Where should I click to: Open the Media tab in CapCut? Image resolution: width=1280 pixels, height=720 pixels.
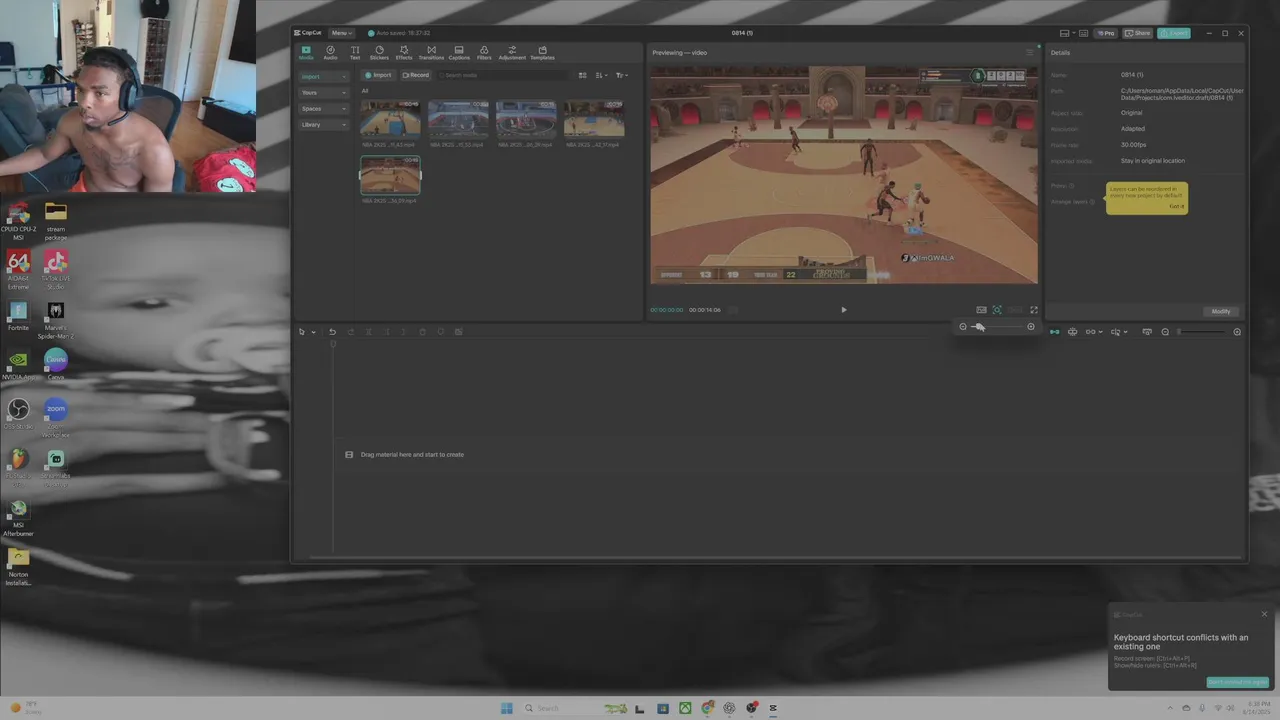(x=306, y=52)
